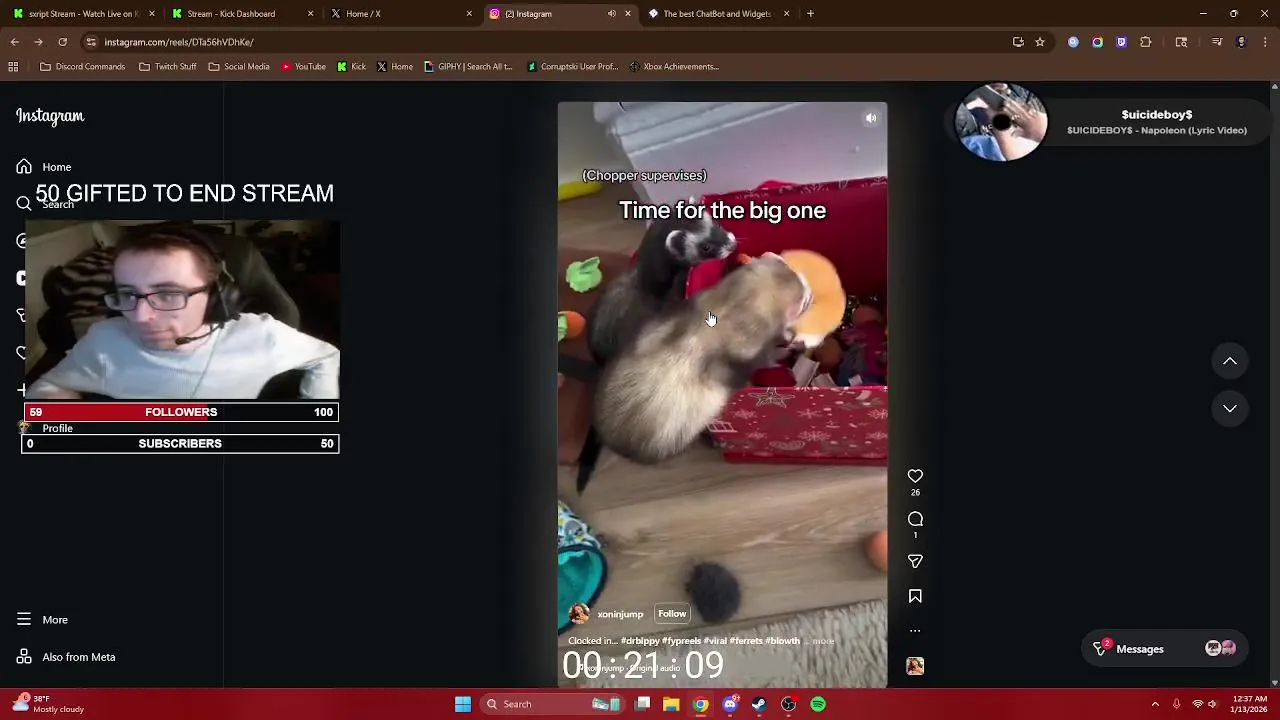This screenshot has width=1280, height=720.
Task: Open the reel's three-dot options menu
Action: pyautogui.click(x=915, y=631)
